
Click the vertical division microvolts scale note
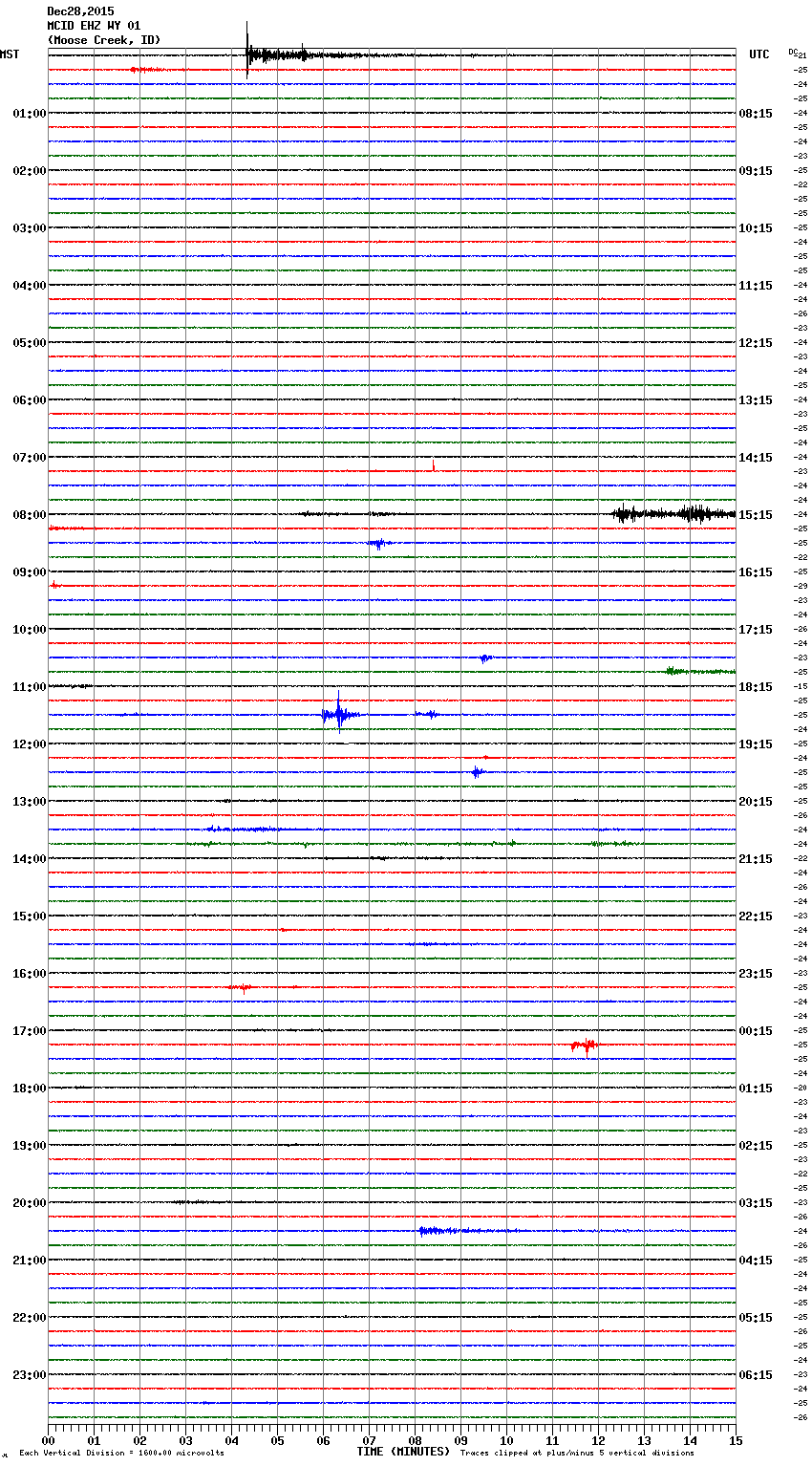(121, 1453)
